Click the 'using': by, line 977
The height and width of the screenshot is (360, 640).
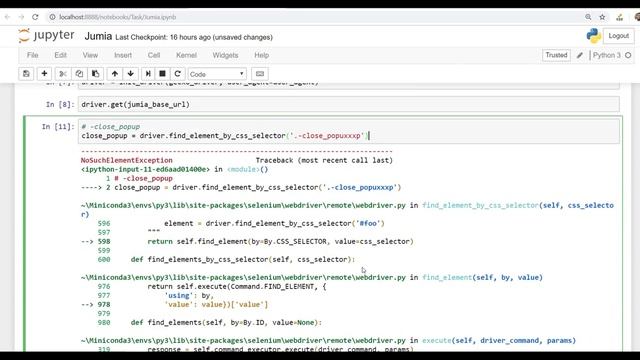(189, 296)
